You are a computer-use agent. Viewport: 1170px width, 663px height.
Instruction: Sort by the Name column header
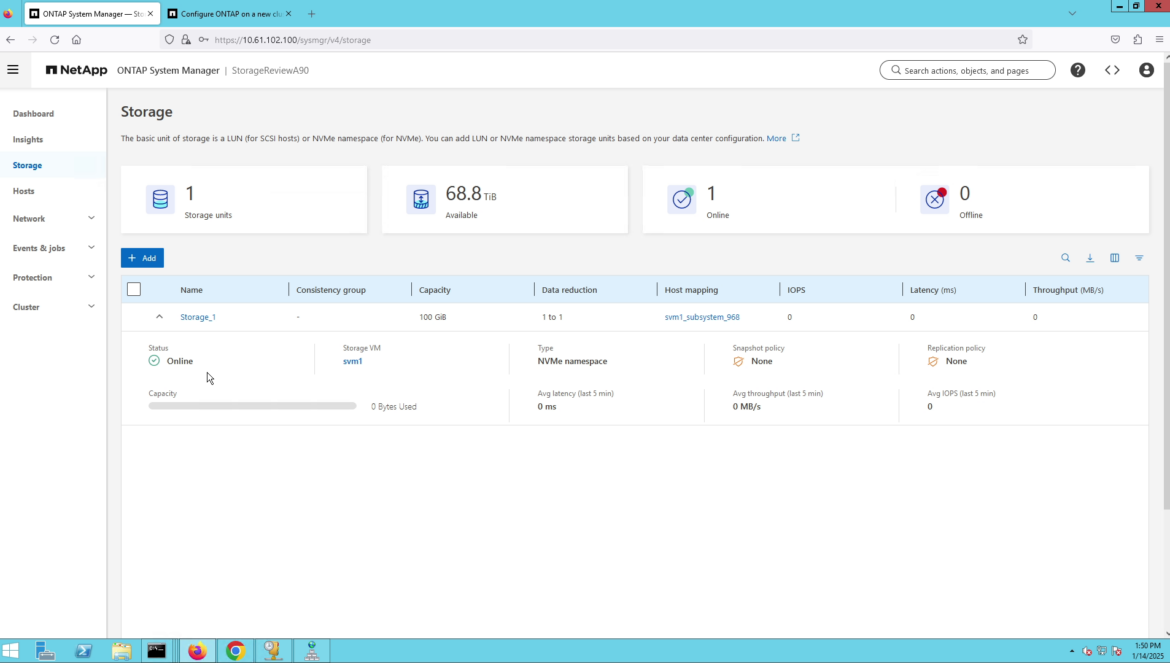click(191, 289)
